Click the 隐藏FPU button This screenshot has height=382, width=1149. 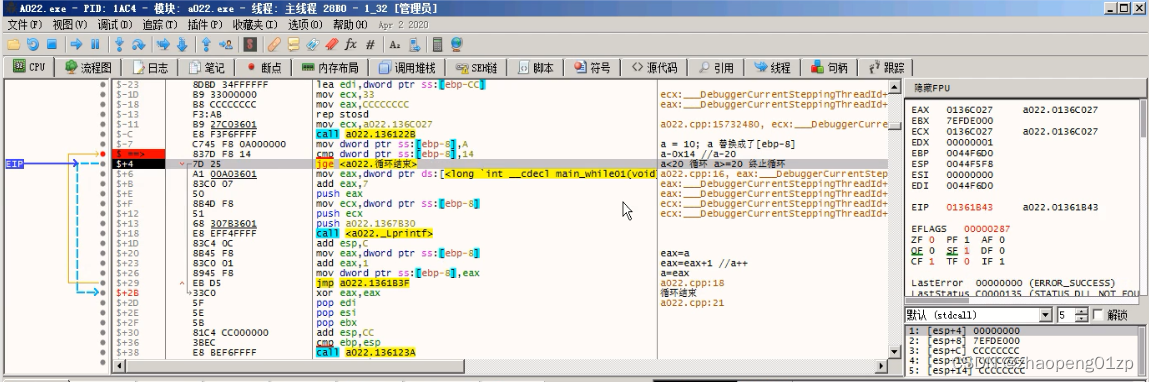coord(1023,87)
